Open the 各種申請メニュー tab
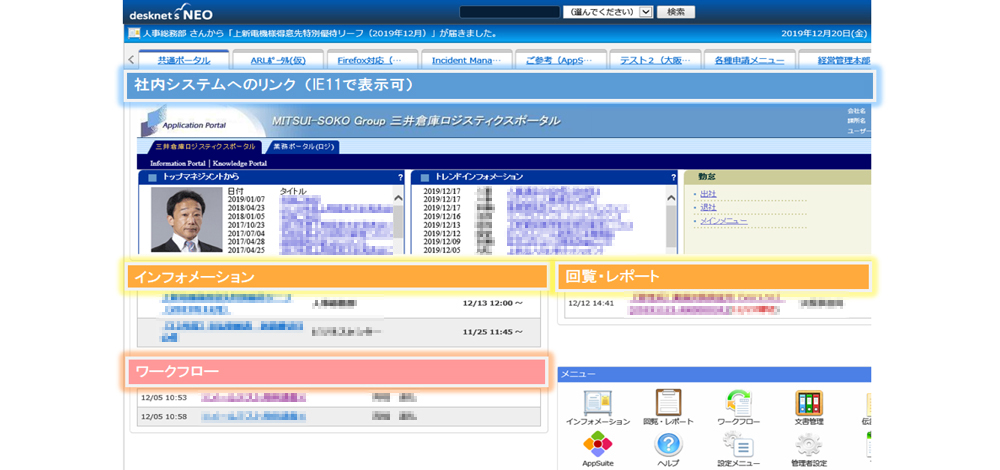The width and height of the screenshot is (1000, 470). coord(749,61)
